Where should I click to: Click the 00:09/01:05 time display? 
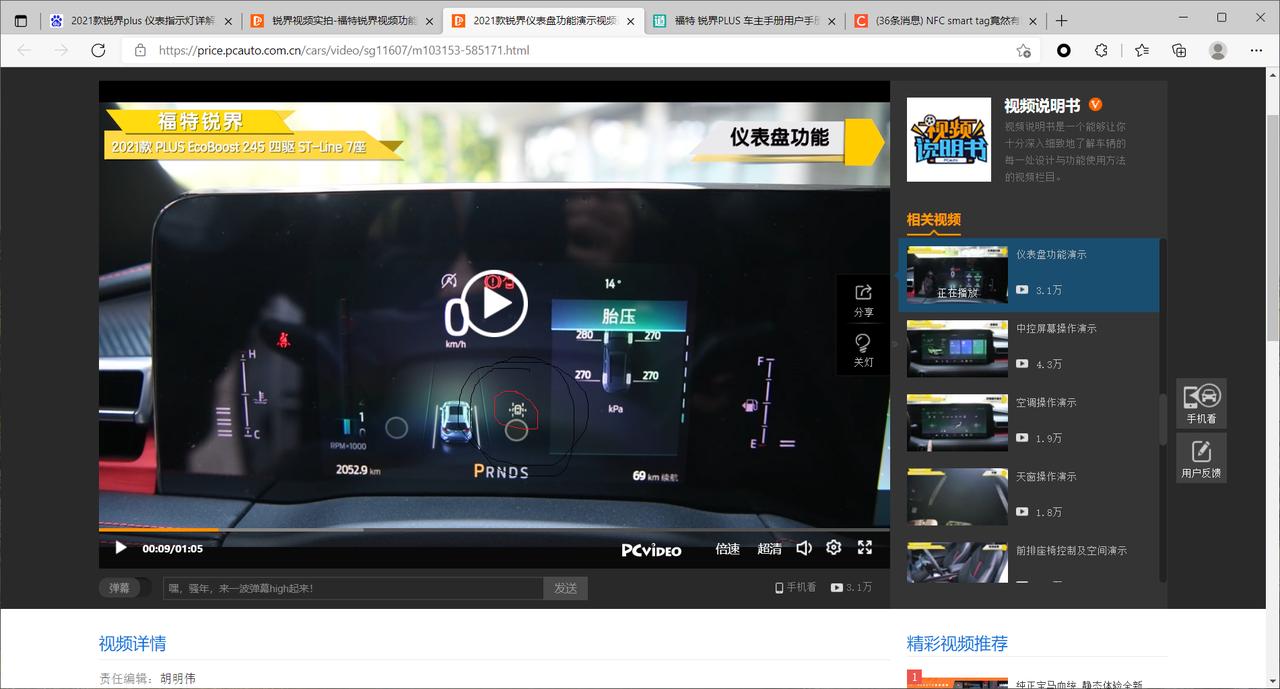coord(172,548)
